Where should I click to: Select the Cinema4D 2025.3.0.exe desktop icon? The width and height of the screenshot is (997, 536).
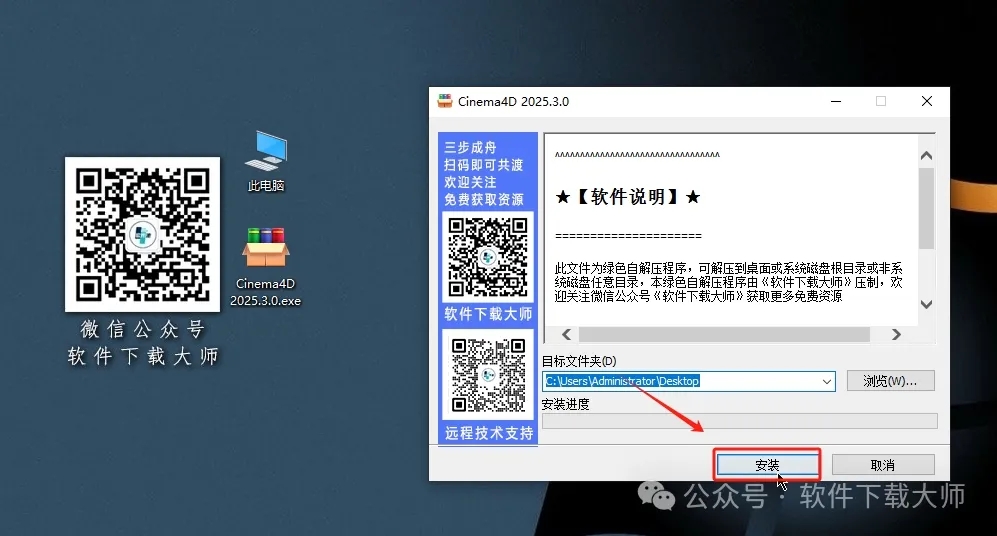(x=266, y=267)
